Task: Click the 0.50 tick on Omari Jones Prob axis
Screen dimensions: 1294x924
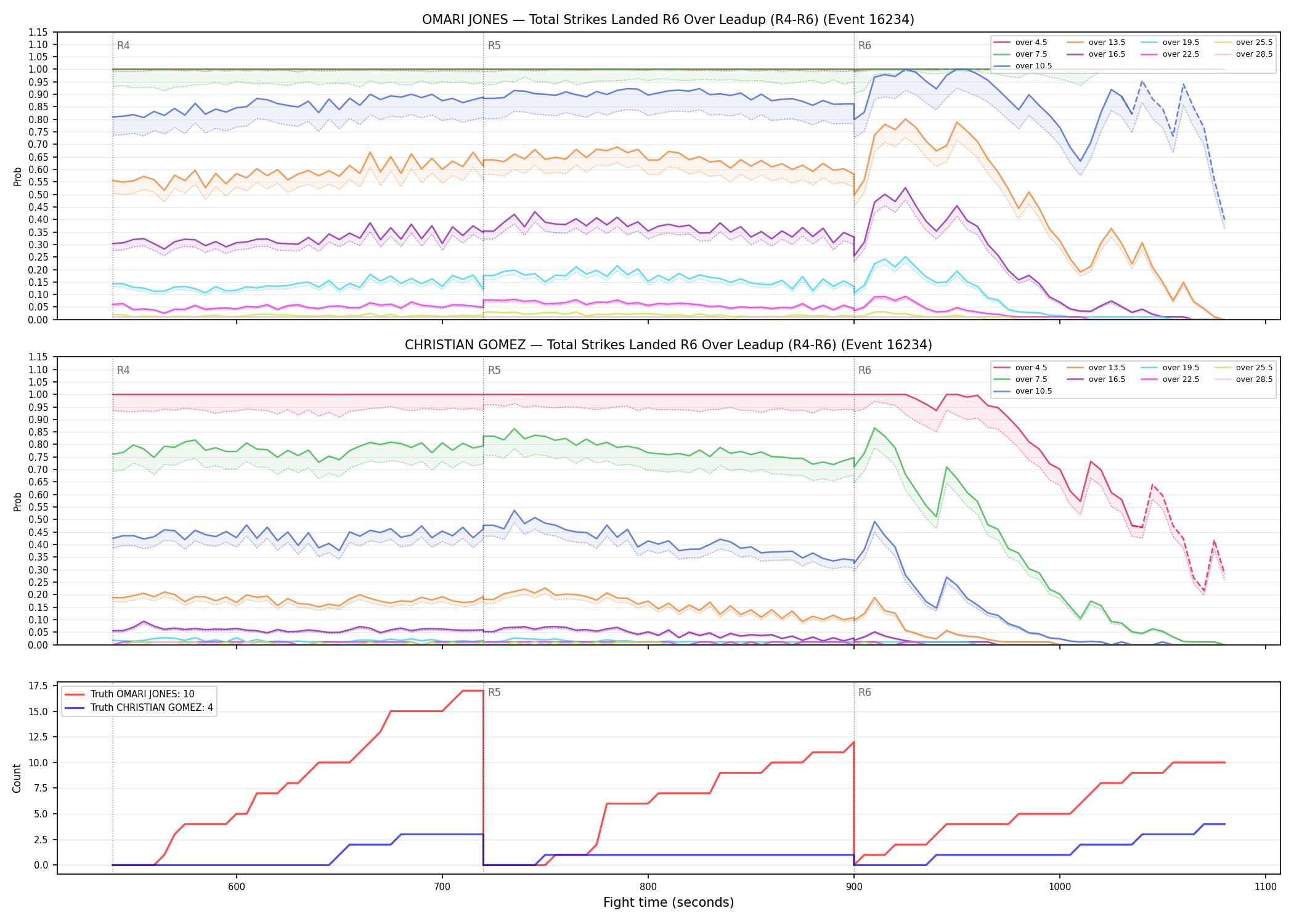Action: click(x=38, y=195)
